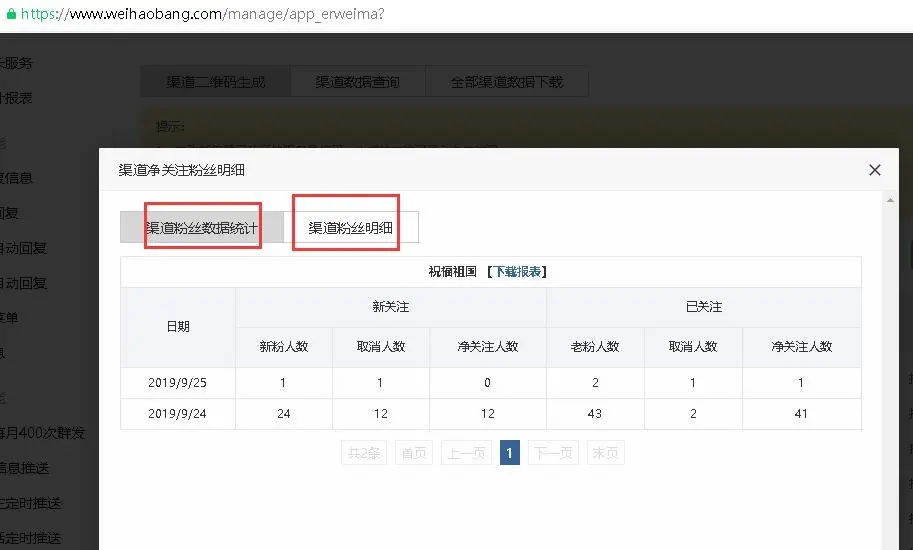Image resolution: width=913 pixels, height=550 pixels.
Task: Click the 已关注 group header
Action: [x=704, y=307]
